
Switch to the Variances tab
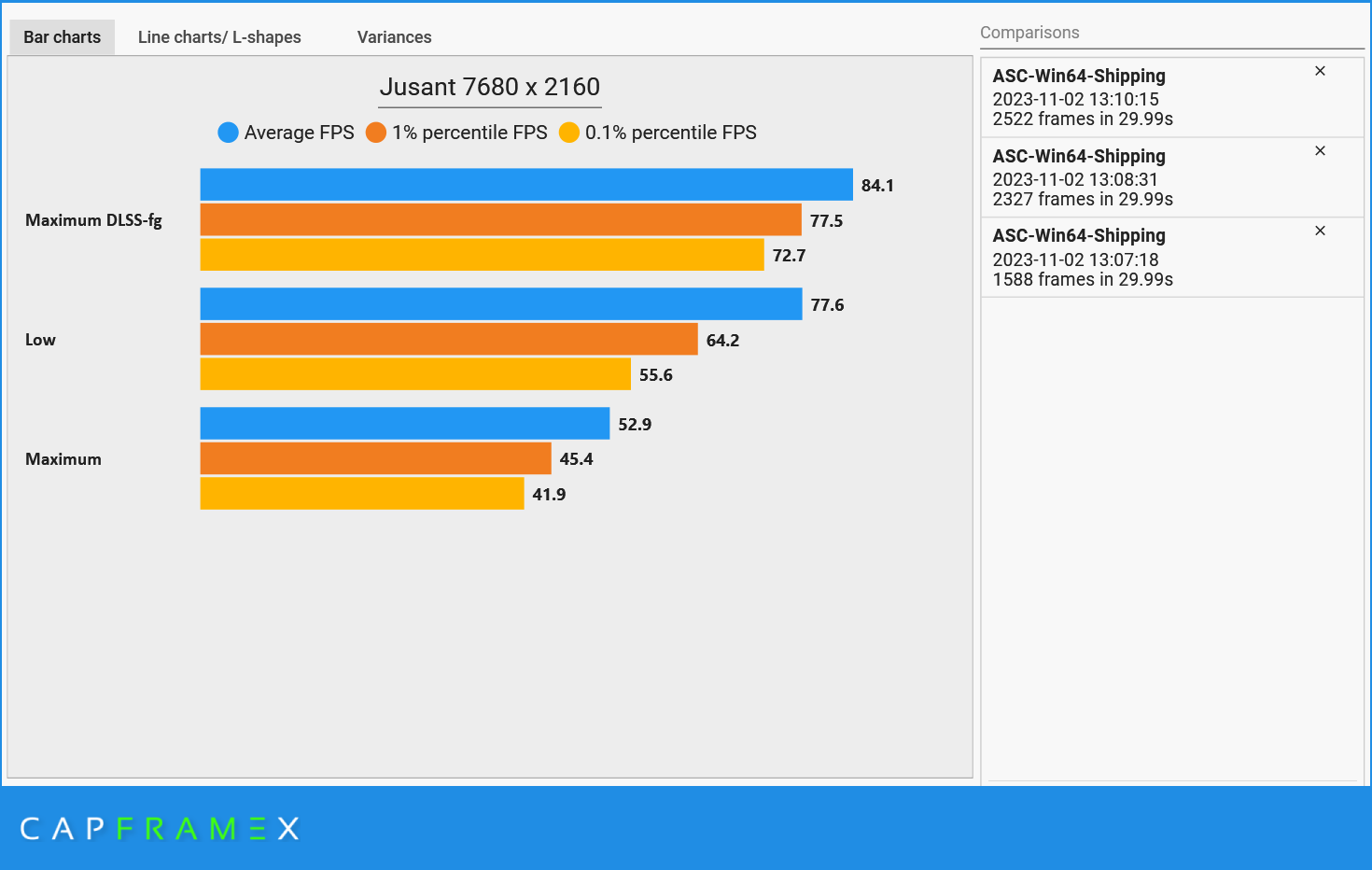(x=394, y=36)
